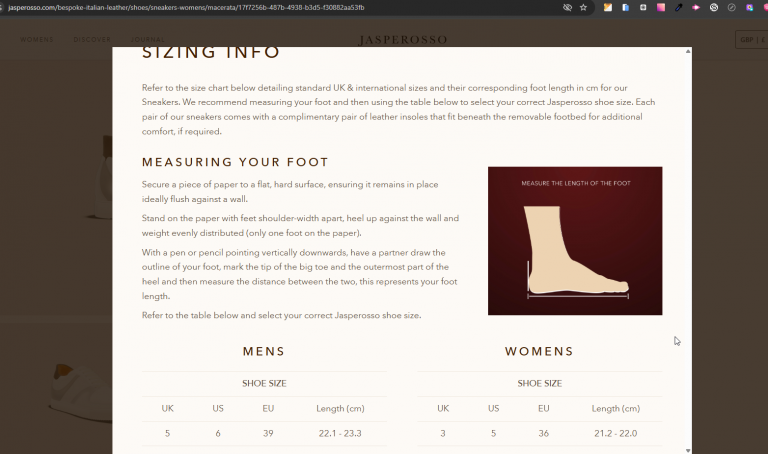Click the 22.1 - 23.3 length cell

(x=340, y=433)
